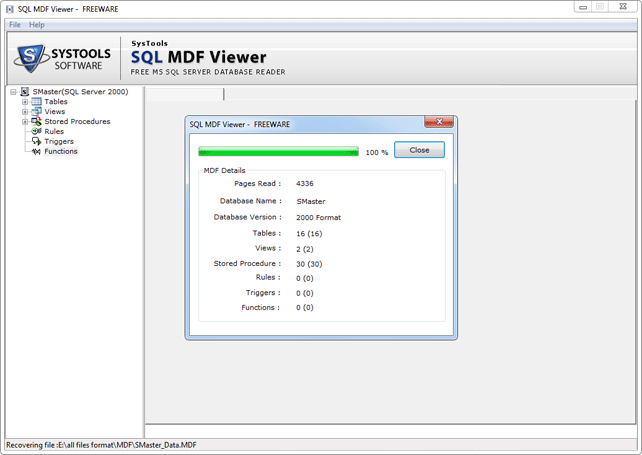Screen dimensions: 642x455
Task: Select SMaster(SQL Server 2000) tree label
Action: (x=80, y=92)
